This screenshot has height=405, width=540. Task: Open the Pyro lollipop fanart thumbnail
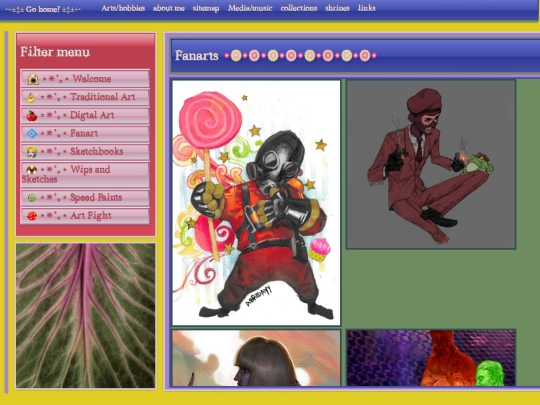[x=256, y=203]
